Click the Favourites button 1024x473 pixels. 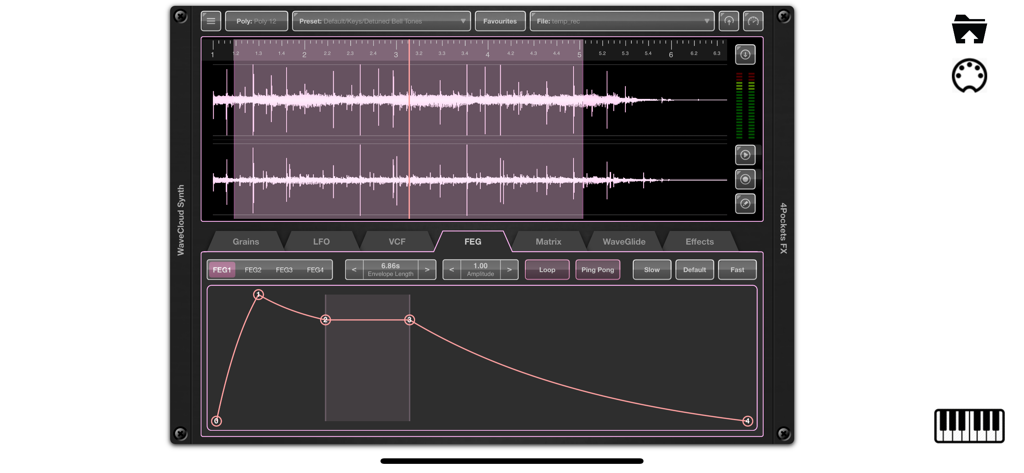(x=500, y=21)
